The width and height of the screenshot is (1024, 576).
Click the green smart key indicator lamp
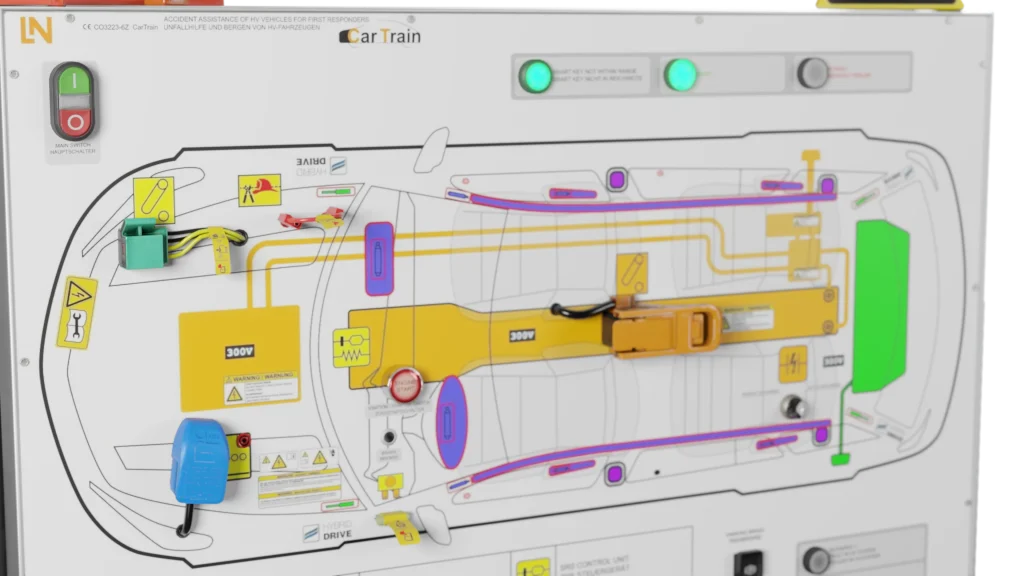535,75
